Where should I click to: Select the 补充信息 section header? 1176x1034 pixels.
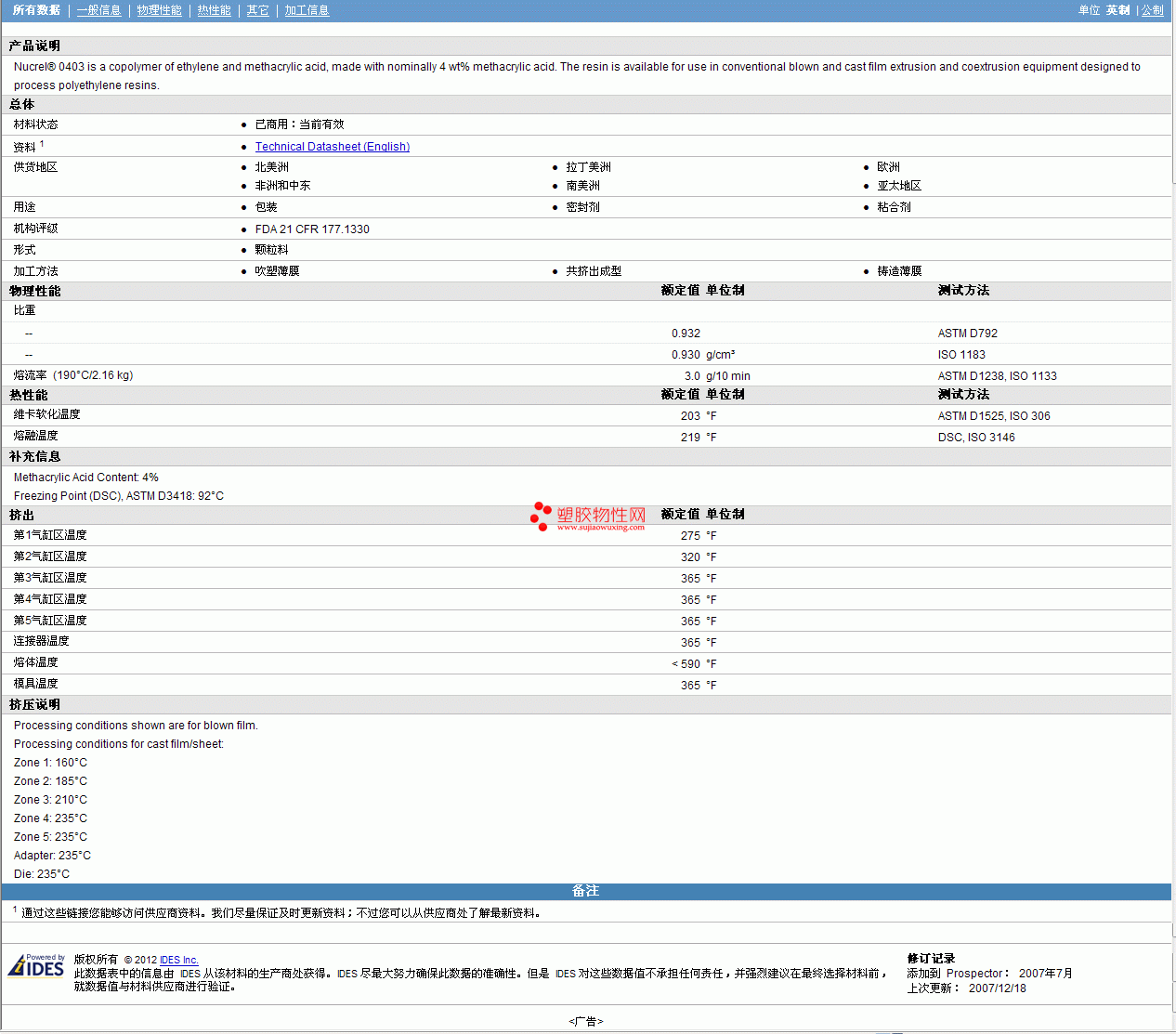tap(34, 456)
